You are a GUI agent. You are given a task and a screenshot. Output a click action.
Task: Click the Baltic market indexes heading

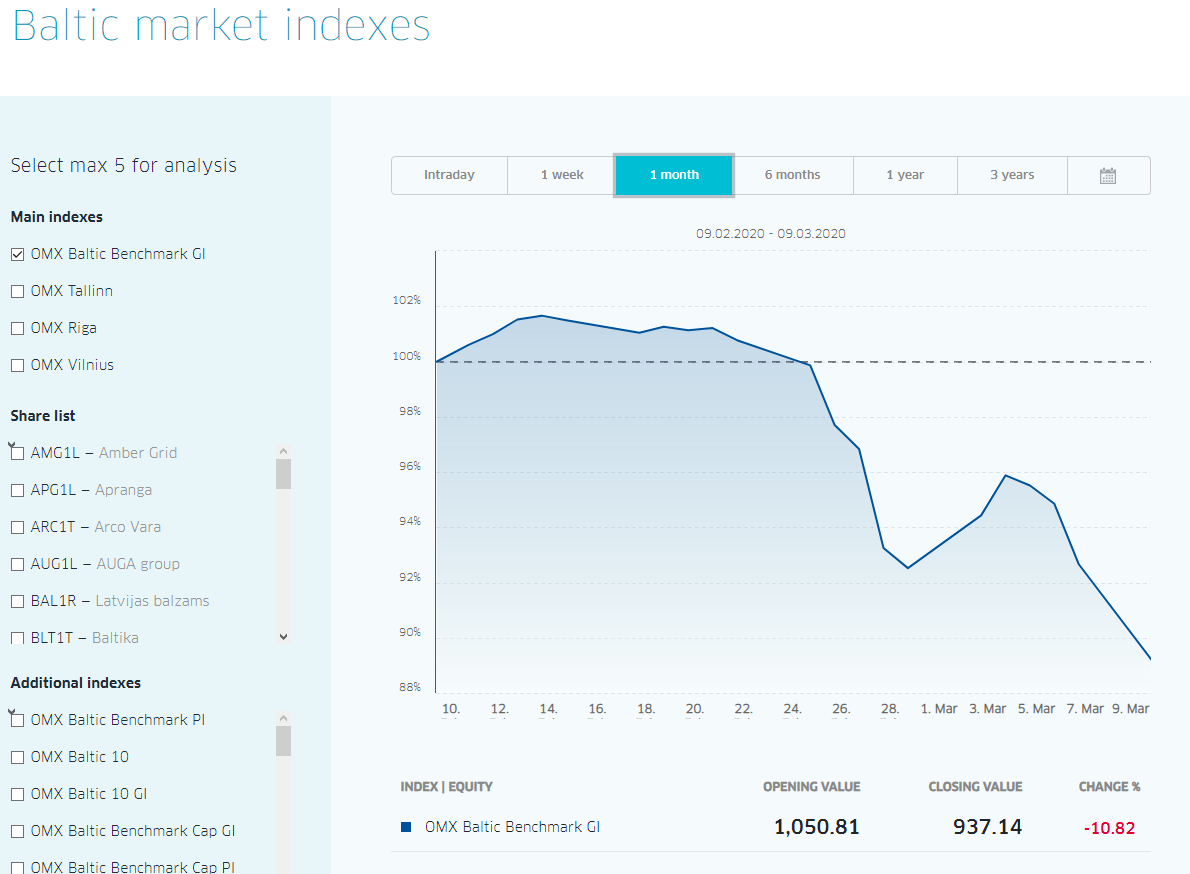[x=222, y=26]
